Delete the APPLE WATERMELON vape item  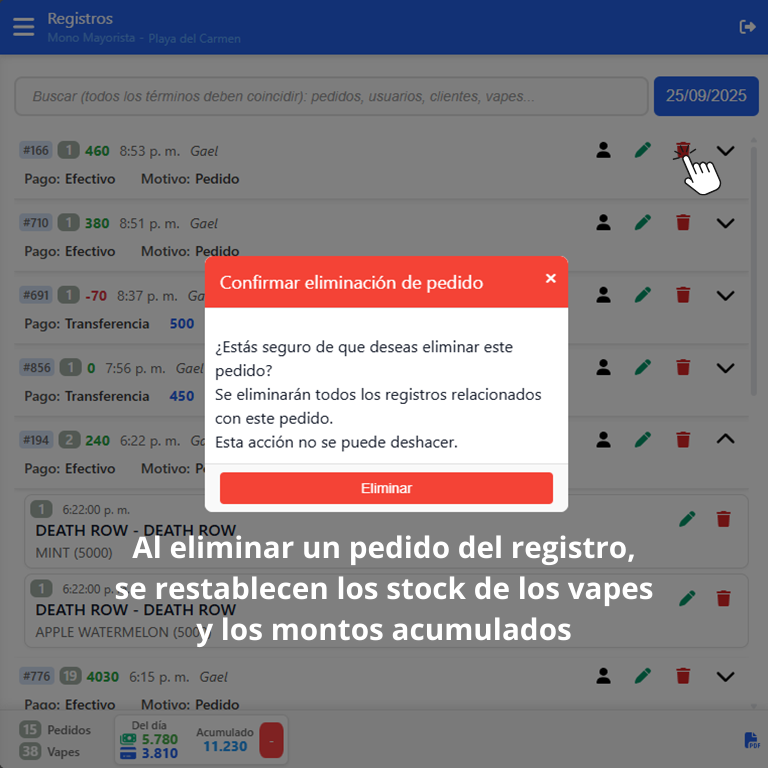coord(723,599)
